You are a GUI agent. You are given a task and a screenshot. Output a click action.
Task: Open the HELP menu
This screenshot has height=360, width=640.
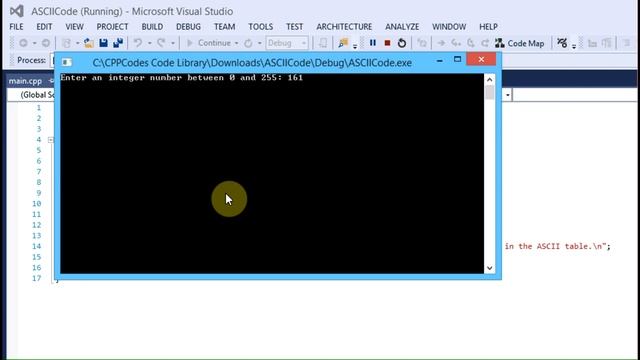click(488, 27)
